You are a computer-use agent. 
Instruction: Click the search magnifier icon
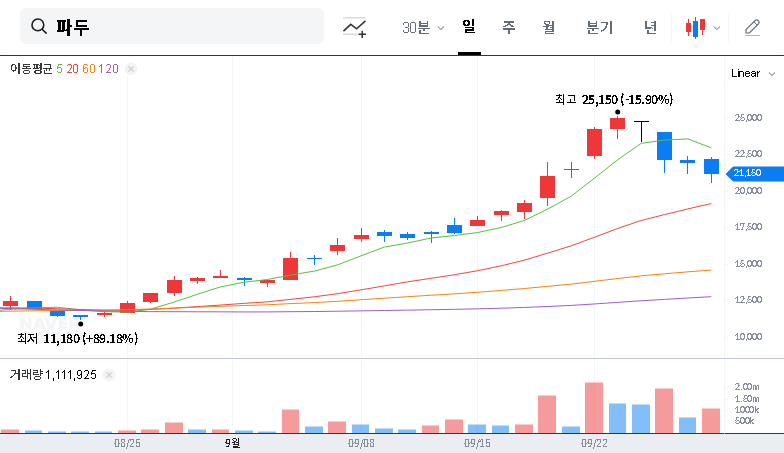coord(38,26)
